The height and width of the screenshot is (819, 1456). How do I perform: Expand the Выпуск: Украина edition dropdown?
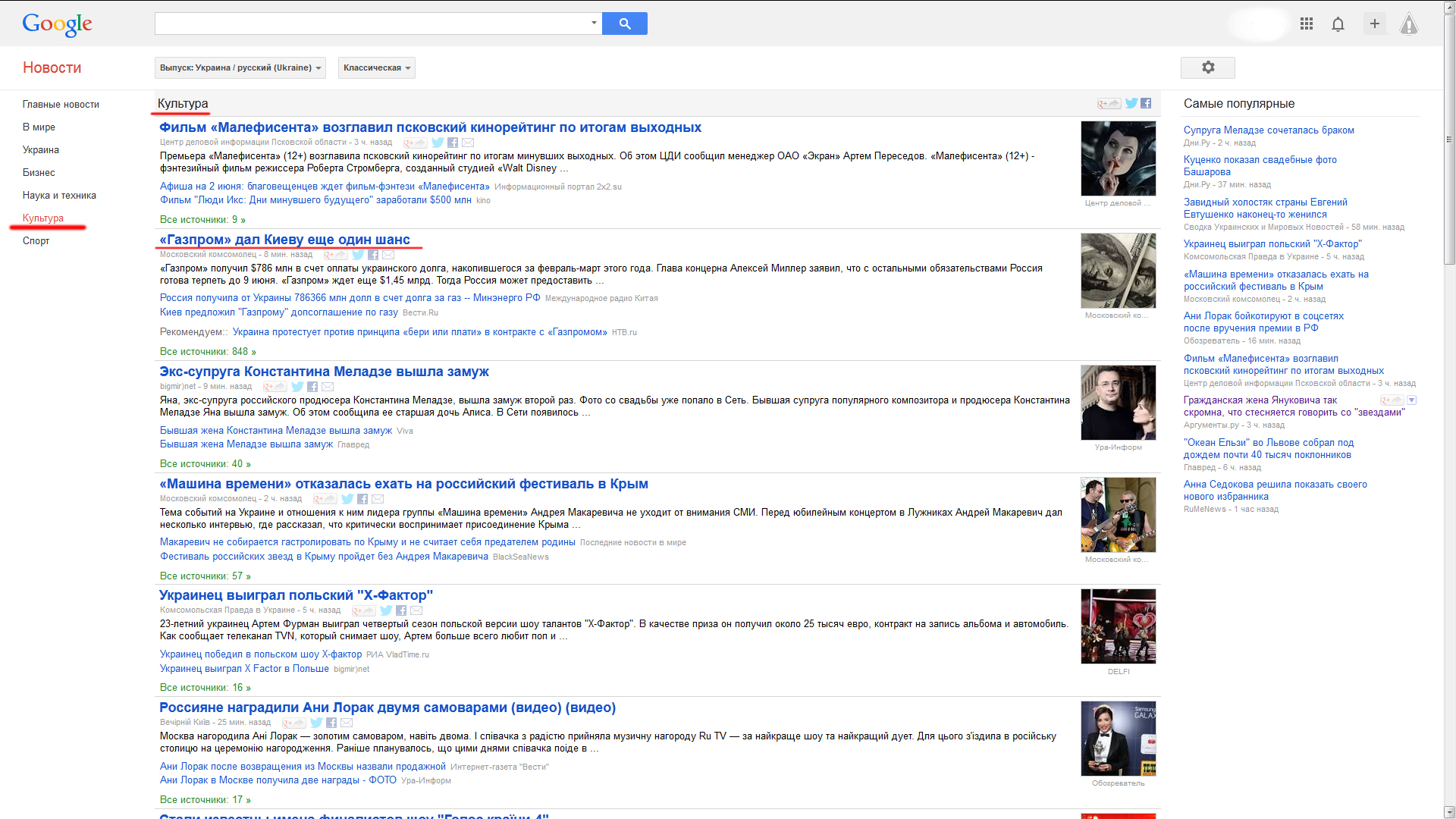(x=240, y=67)
